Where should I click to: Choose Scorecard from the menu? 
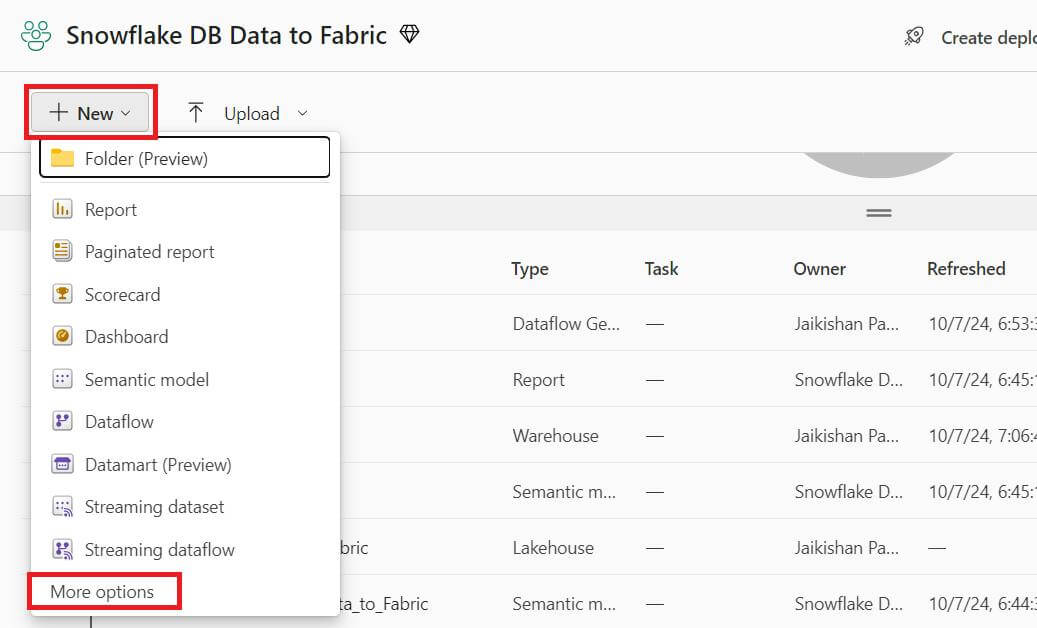[x=185, y=294]
